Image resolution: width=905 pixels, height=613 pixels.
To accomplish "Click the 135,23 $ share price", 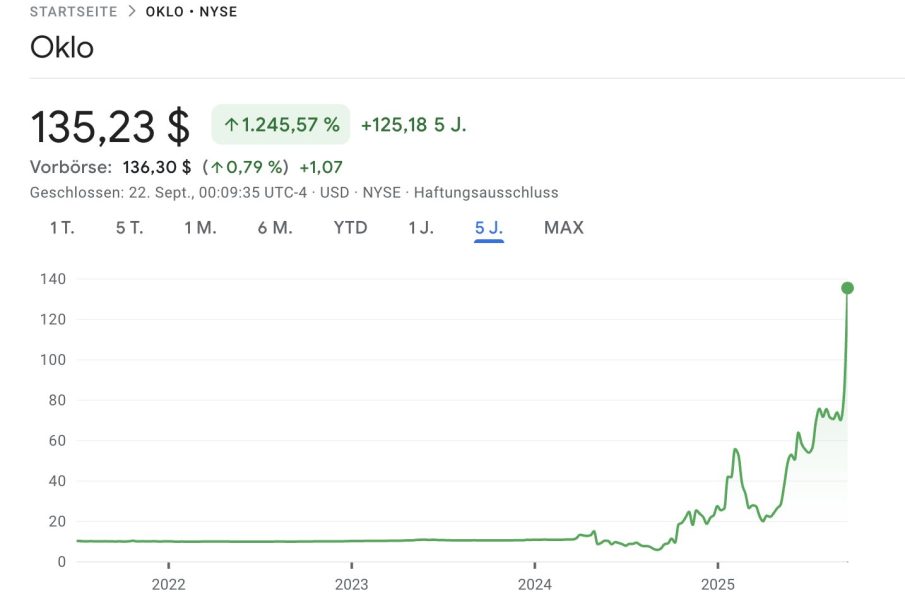I will 110,127.
